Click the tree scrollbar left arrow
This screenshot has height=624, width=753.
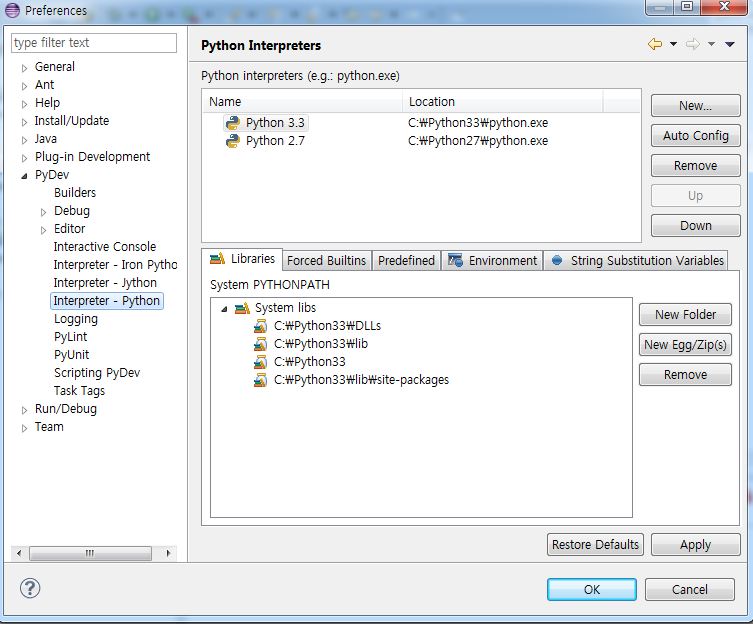tap(19, 553)
